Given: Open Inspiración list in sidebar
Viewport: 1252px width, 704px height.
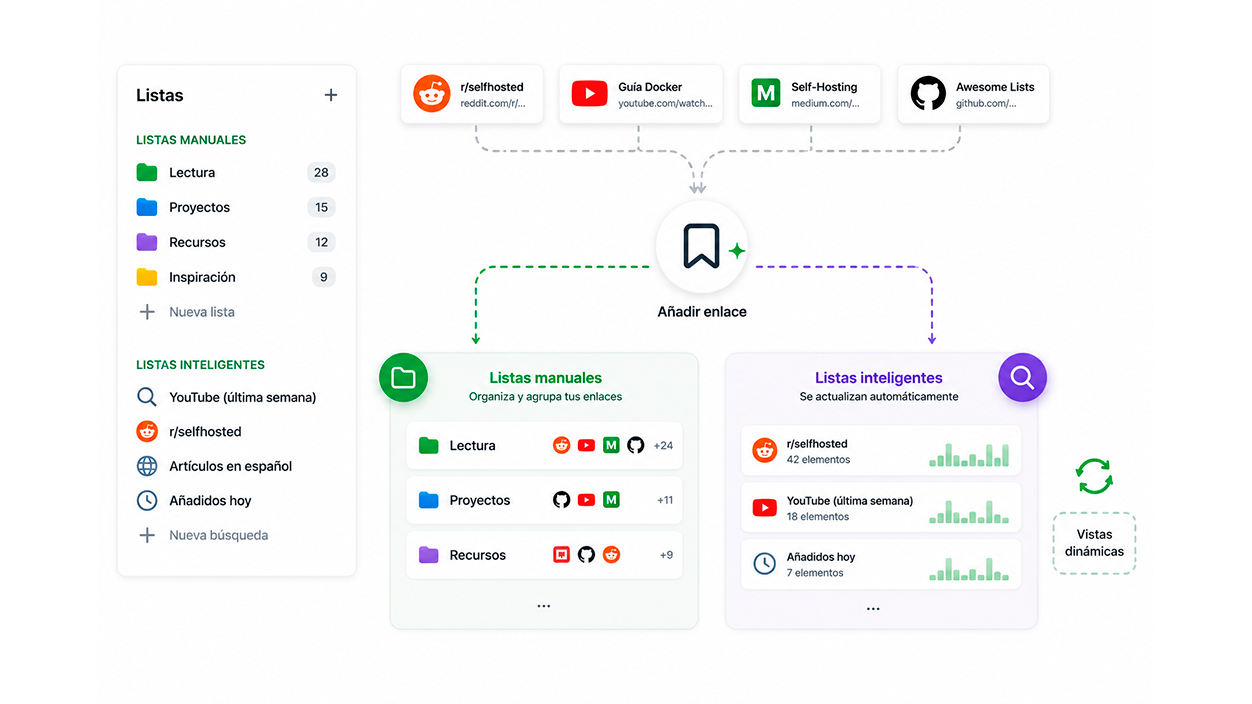Looking at the screenshot, I should pos(236,277).
